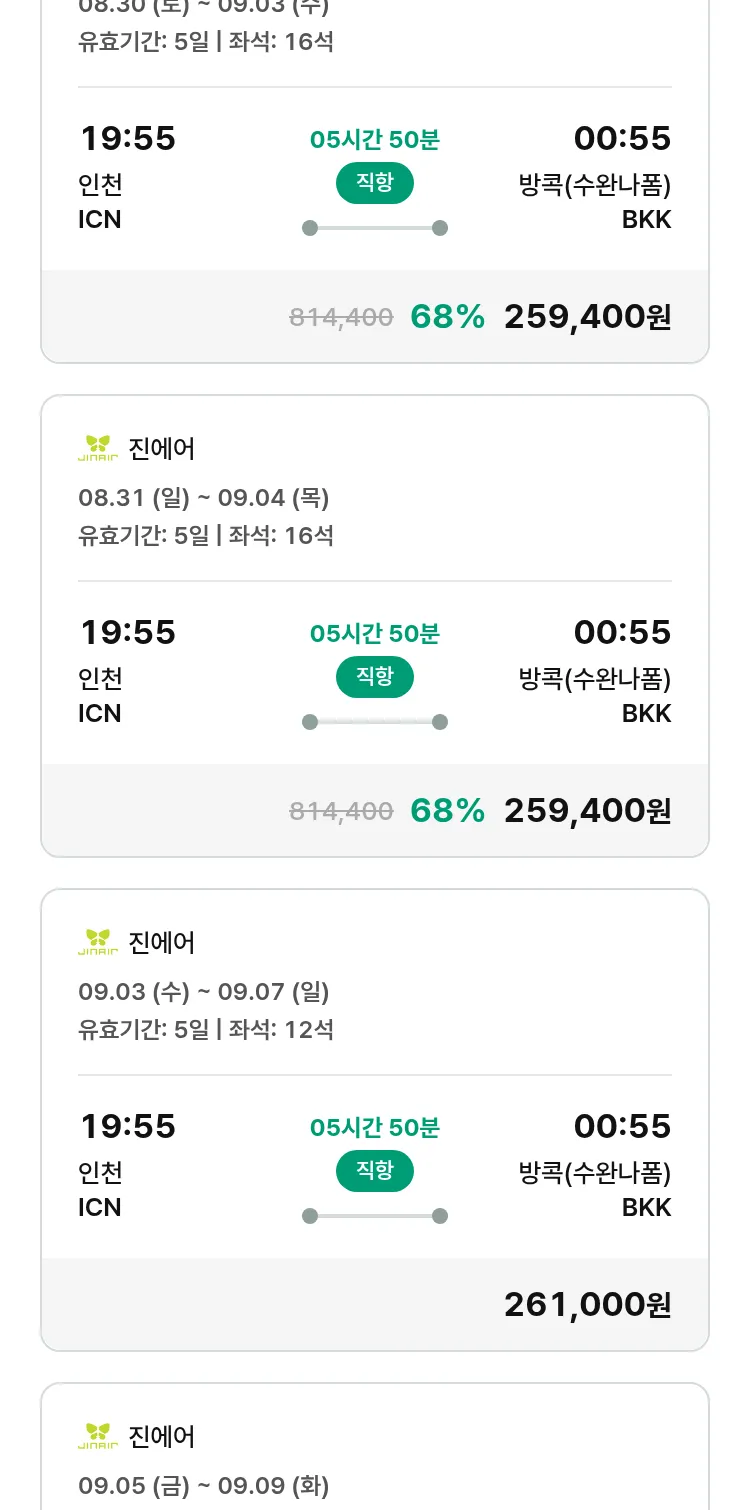Tap the Jin Air logo on the 09.05 flight
Image resolution: width=750 pixels, height=1510 pixels.
coord(98,1436)
